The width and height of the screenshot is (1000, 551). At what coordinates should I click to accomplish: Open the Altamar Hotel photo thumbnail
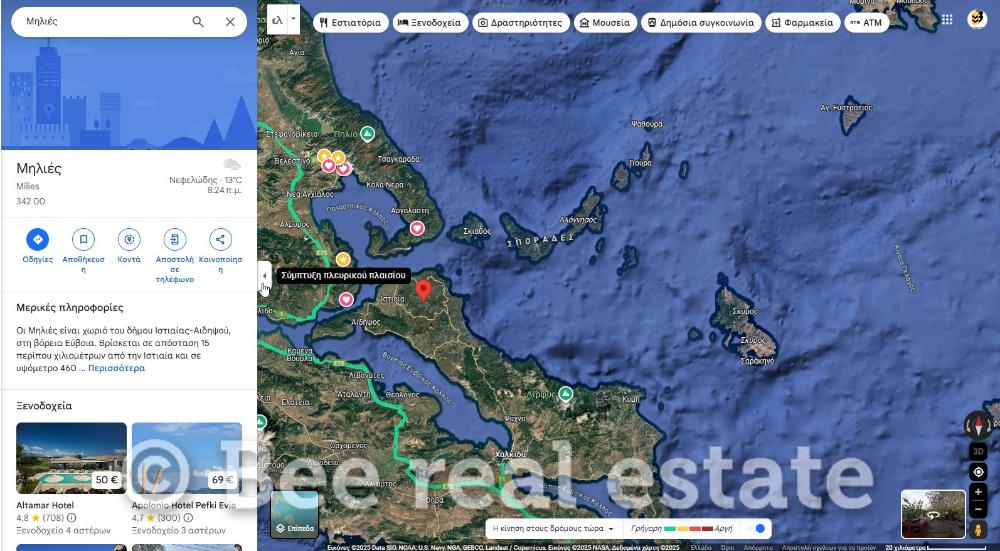(71, 458)
